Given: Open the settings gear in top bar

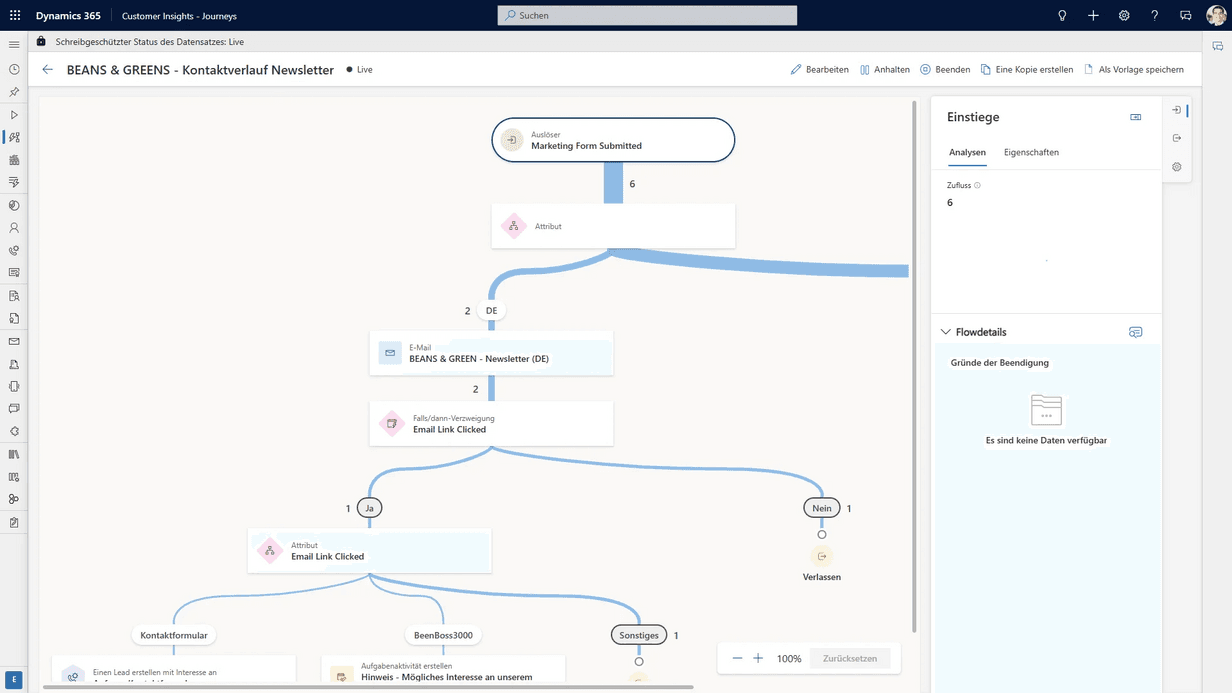Looking at the screenshot, I should (x=1124, y=16).
